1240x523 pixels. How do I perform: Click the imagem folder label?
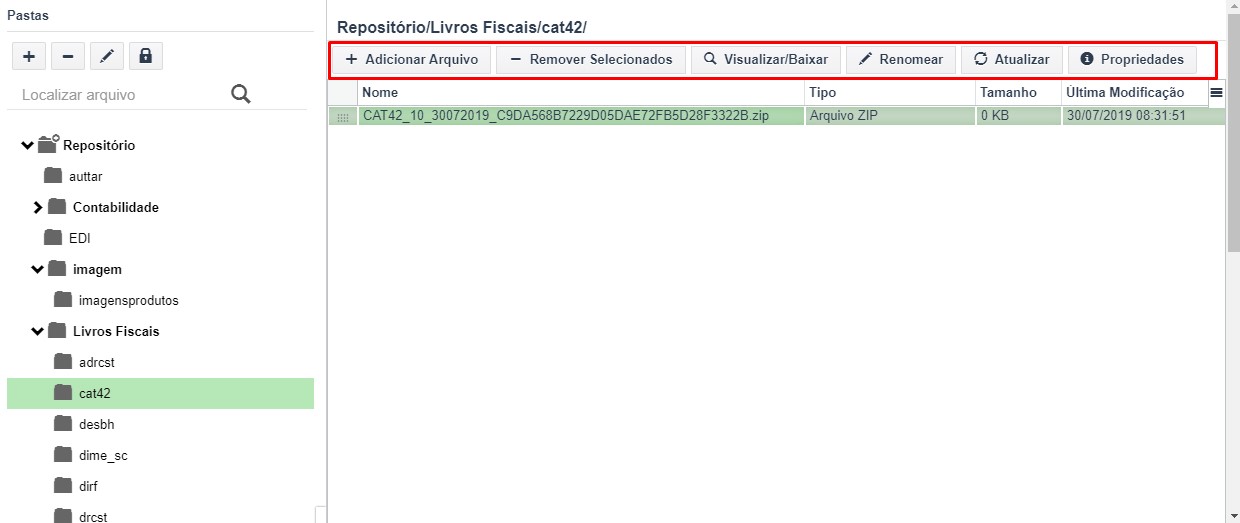(97, 270)
